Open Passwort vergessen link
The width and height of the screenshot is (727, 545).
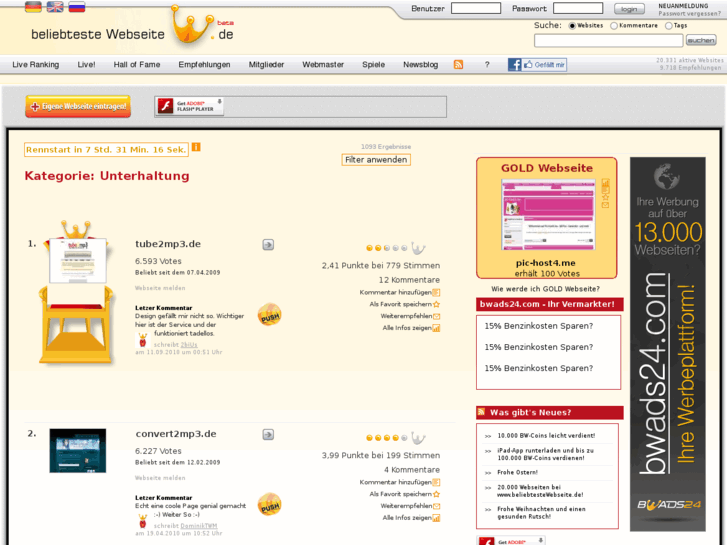(x=689, y=14)
